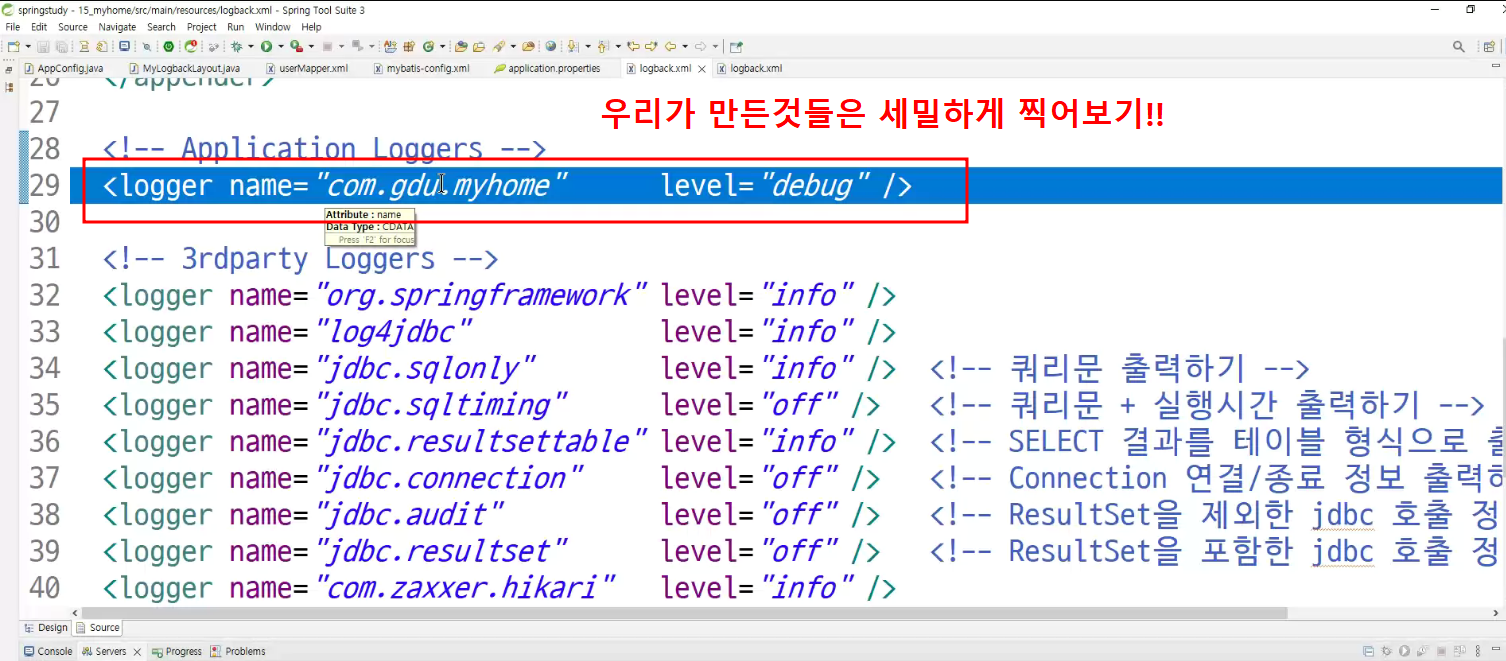Image resolution: width=1506 pixels, height=661 pixels.
Task: Click the "debug" level value
Action: 815,185
